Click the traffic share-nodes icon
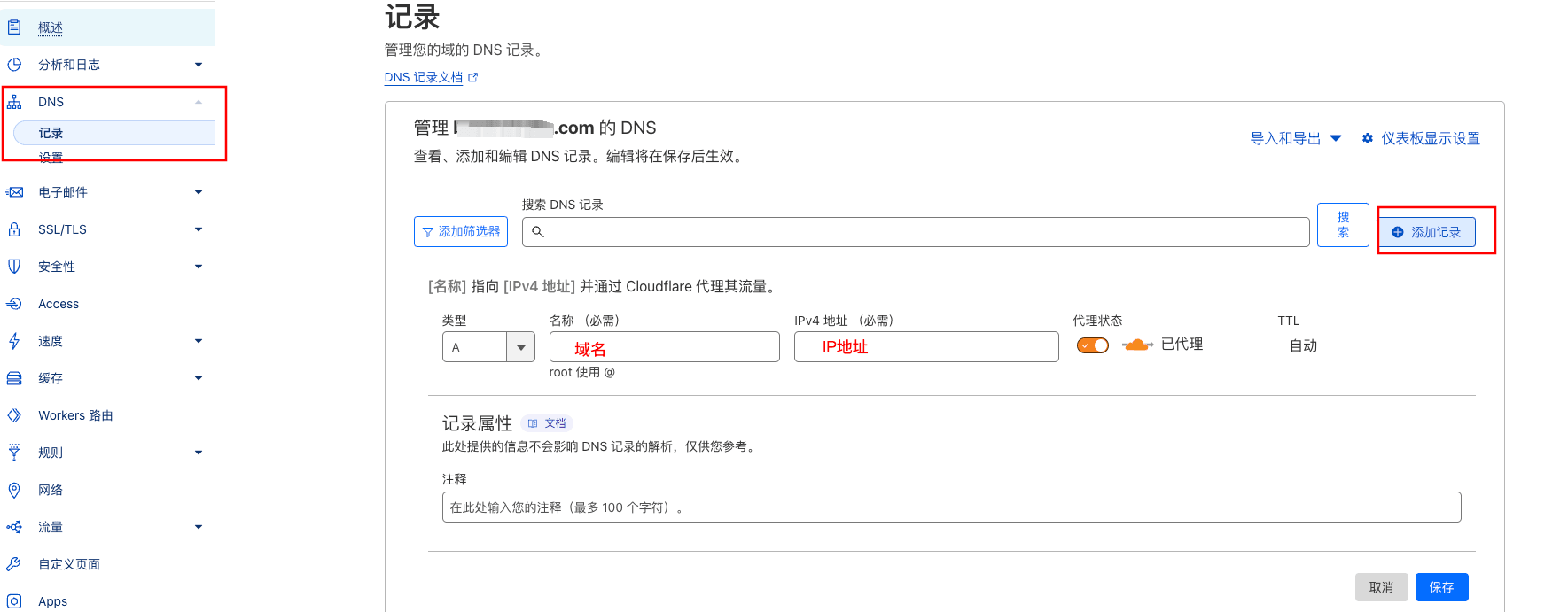This screenshot has height=612, width=1568. tap(14, 527)
